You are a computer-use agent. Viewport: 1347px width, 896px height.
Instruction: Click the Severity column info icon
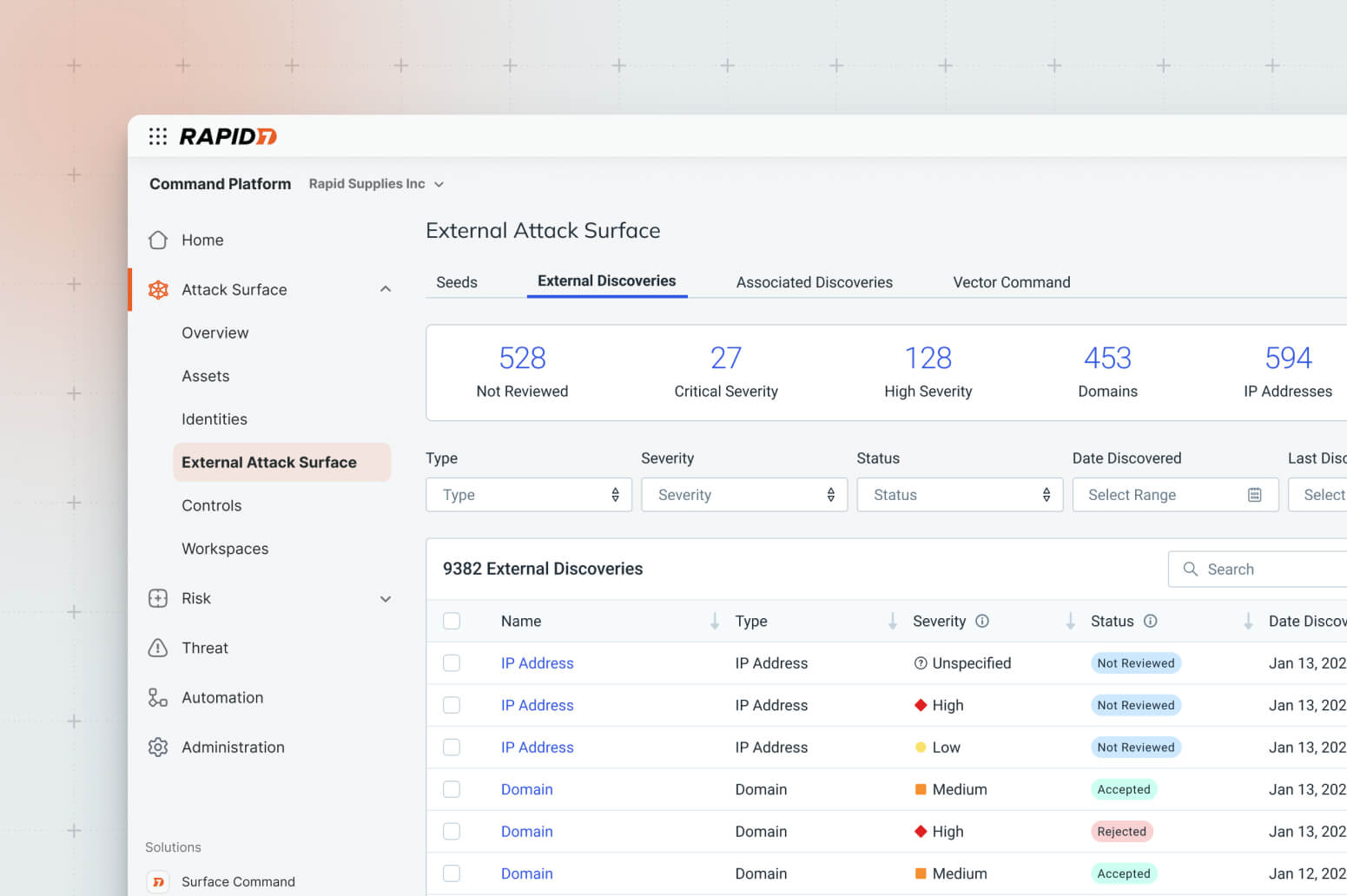point(982,621)
